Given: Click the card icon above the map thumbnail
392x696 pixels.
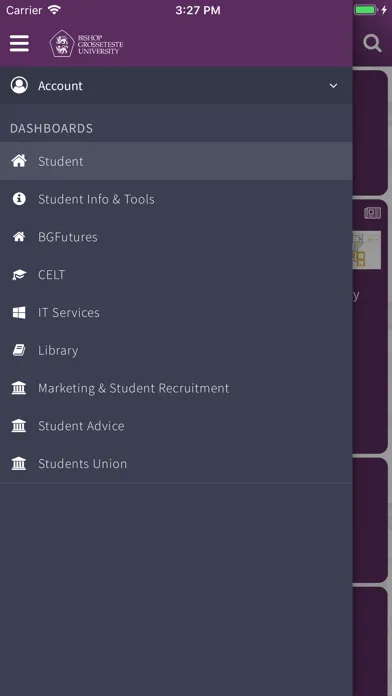Looking at the screenshot, I should 372,213.
